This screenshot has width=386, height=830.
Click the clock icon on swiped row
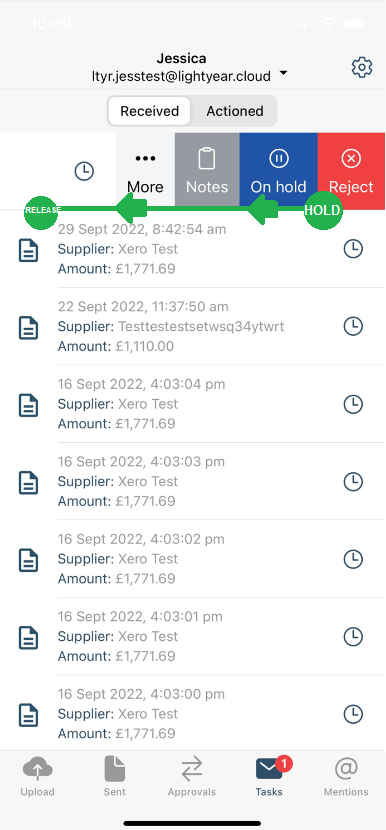[84, 171]
